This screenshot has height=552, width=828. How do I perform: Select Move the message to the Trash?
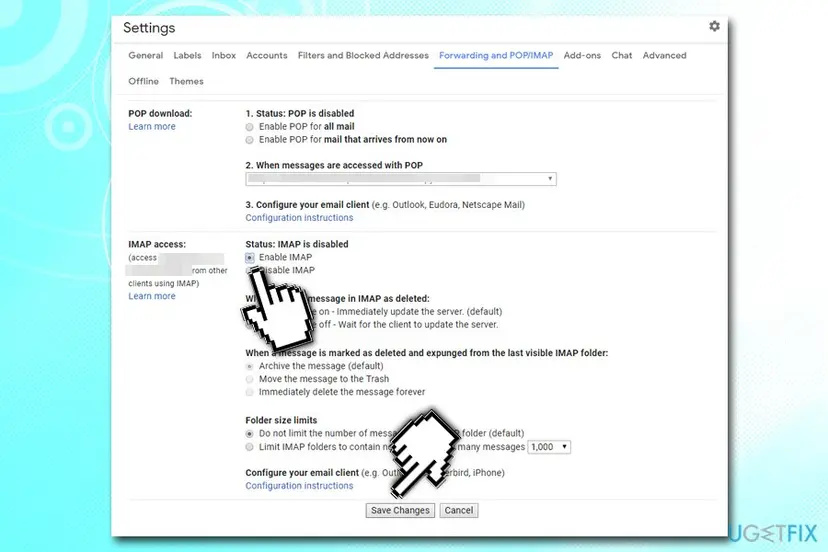249,379
